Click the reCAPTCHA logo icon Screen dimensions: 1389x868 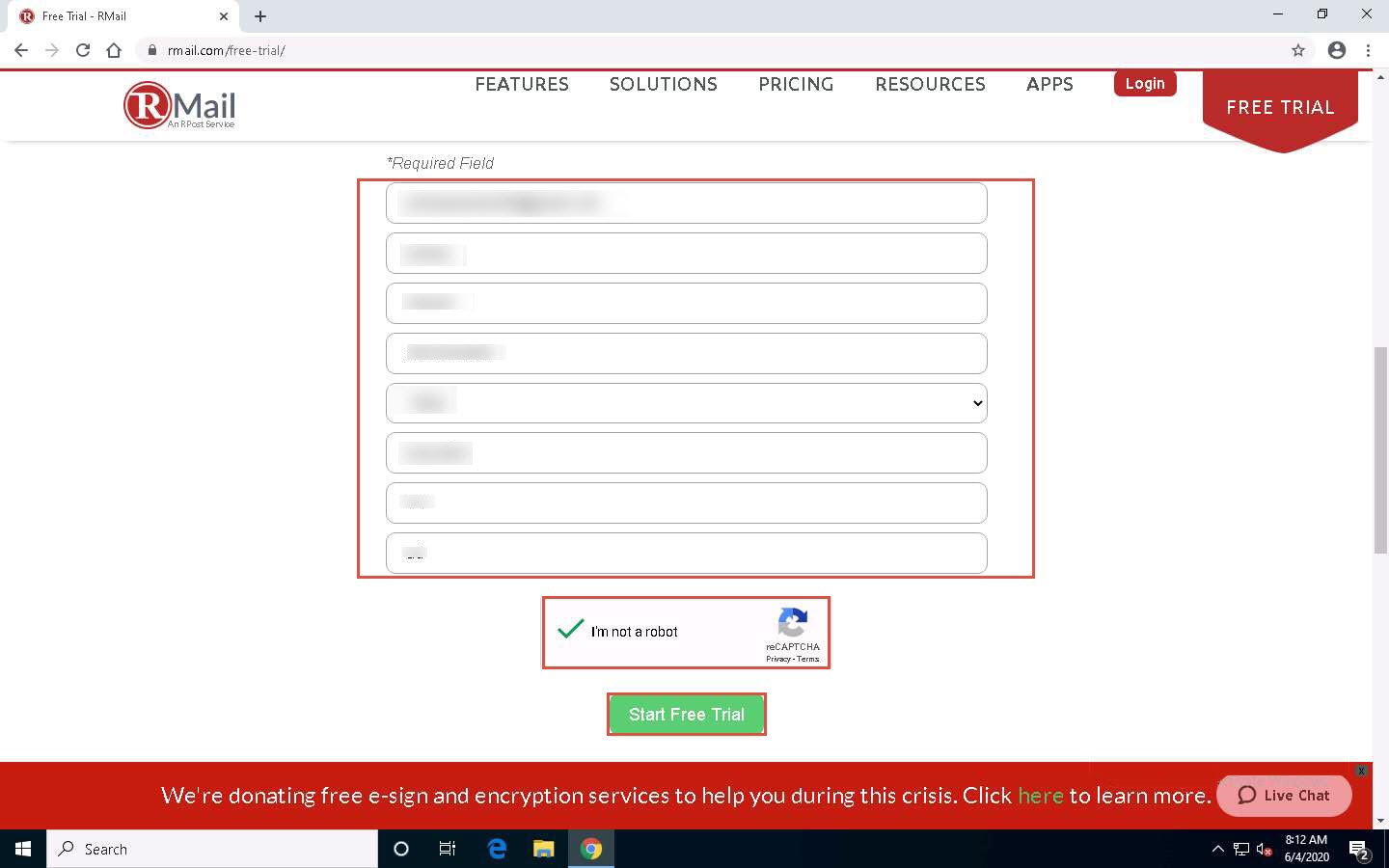tap(792, 623)
